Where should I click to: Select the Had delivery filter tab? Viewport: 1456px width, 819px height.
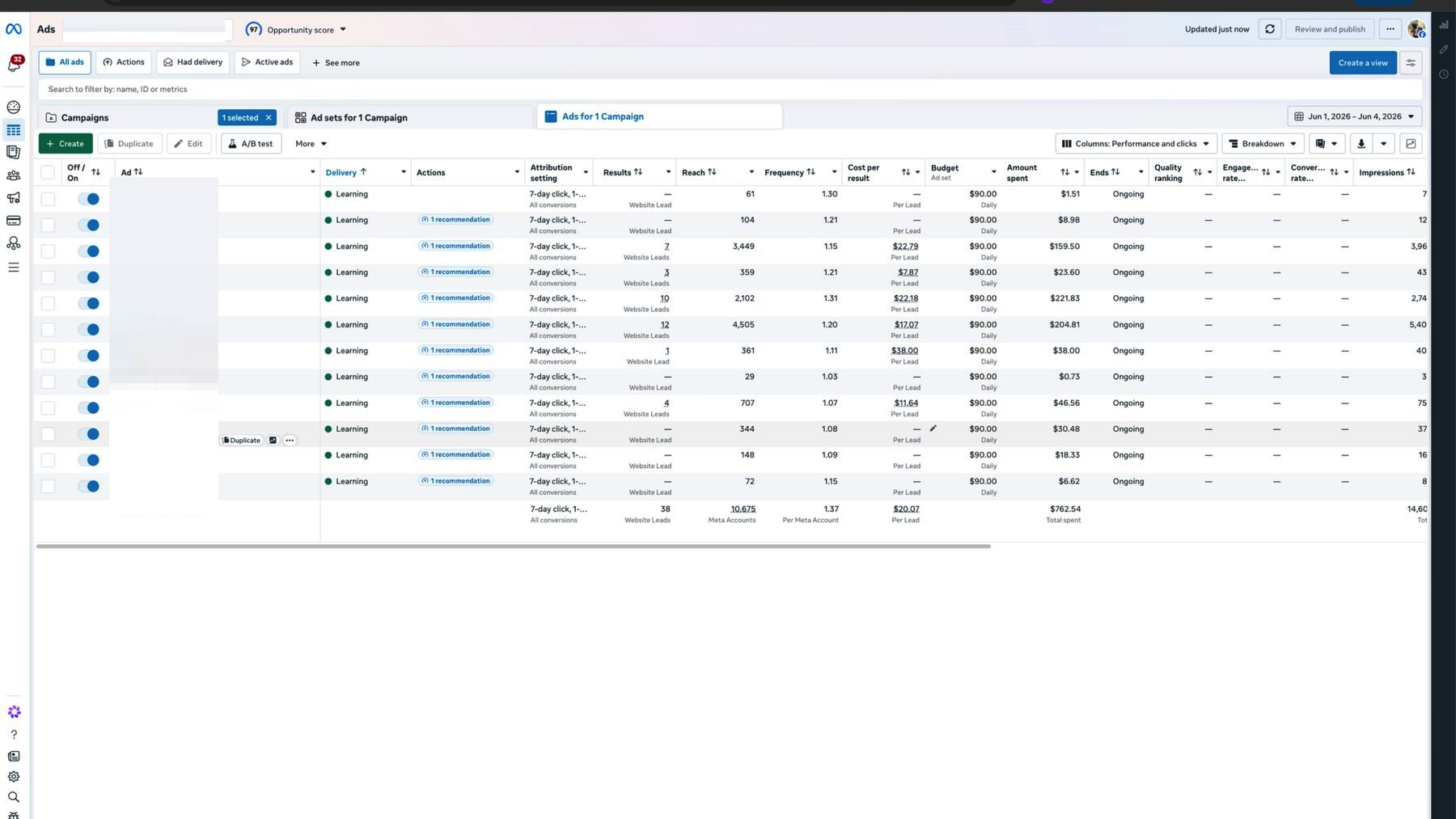193,62
